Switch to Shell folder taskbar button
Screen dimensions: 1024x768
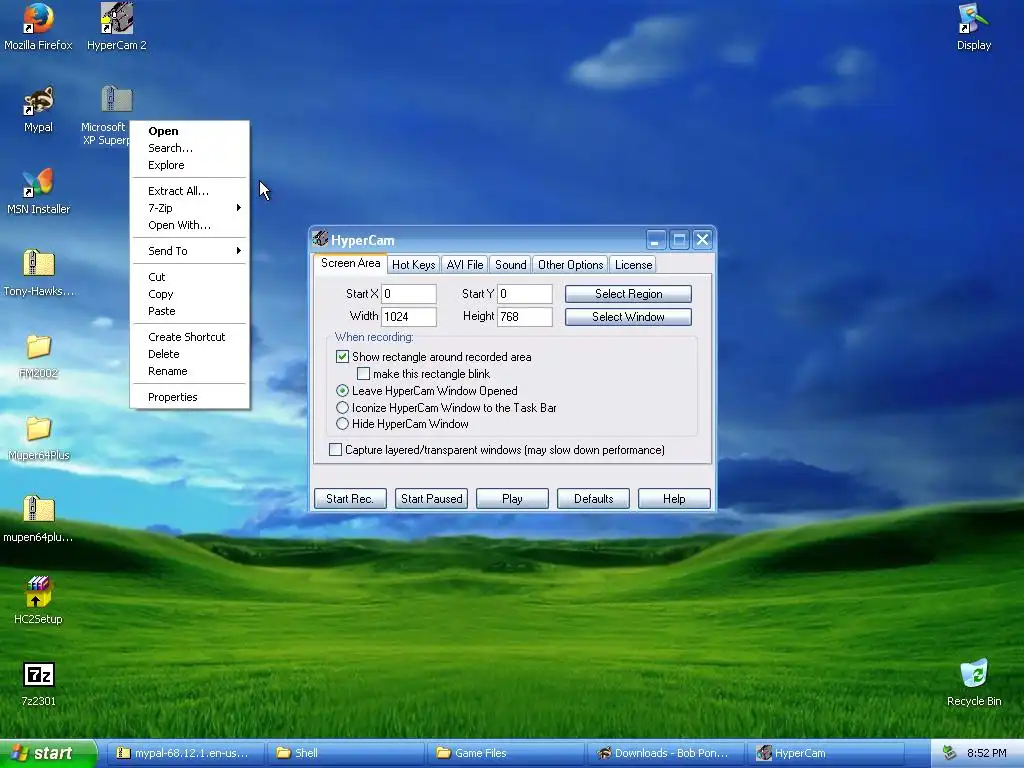[345, 753]
